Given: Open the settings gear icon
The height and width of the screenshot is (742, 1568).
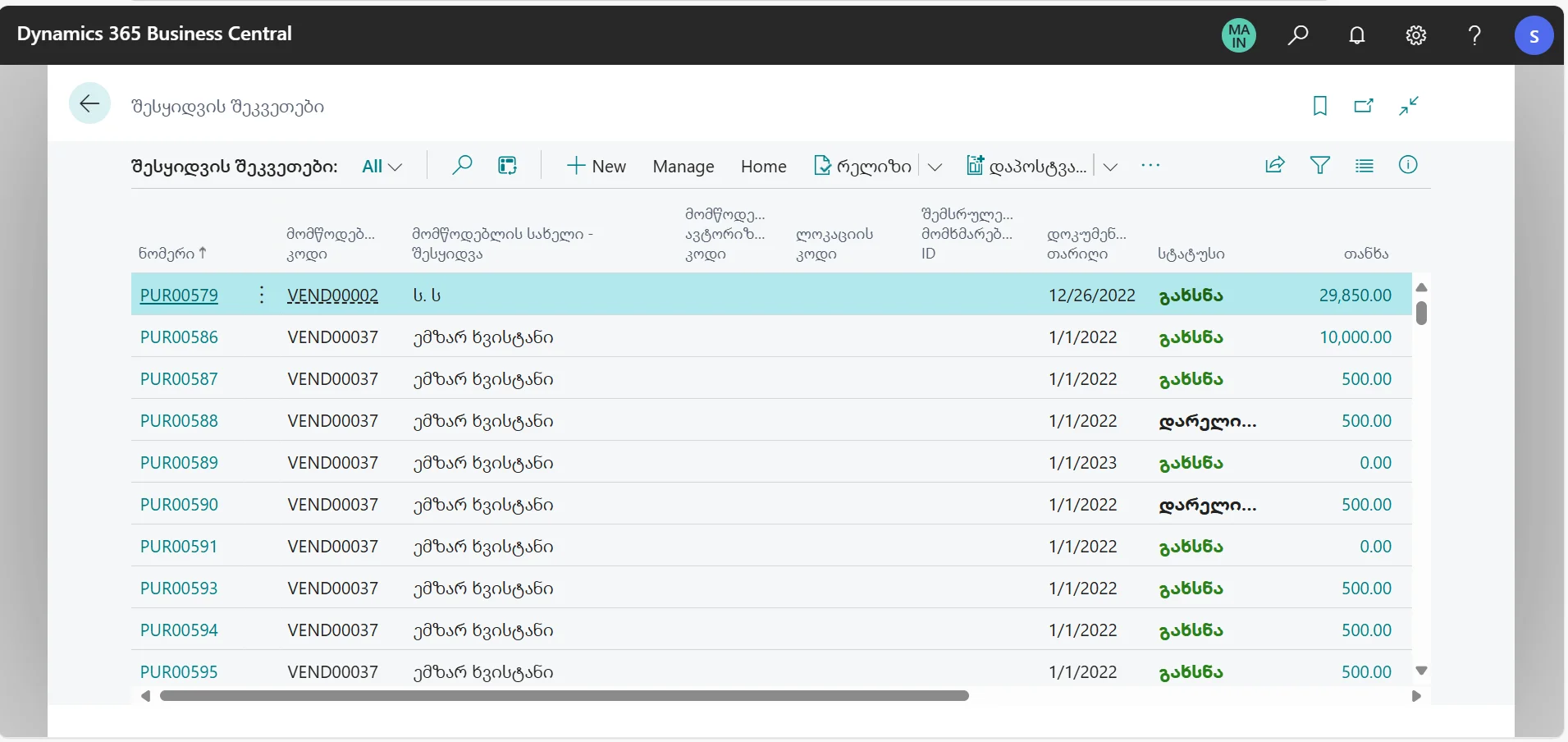Looking at the screenshot, I should pyautogui.click(x=1416, y=35).
